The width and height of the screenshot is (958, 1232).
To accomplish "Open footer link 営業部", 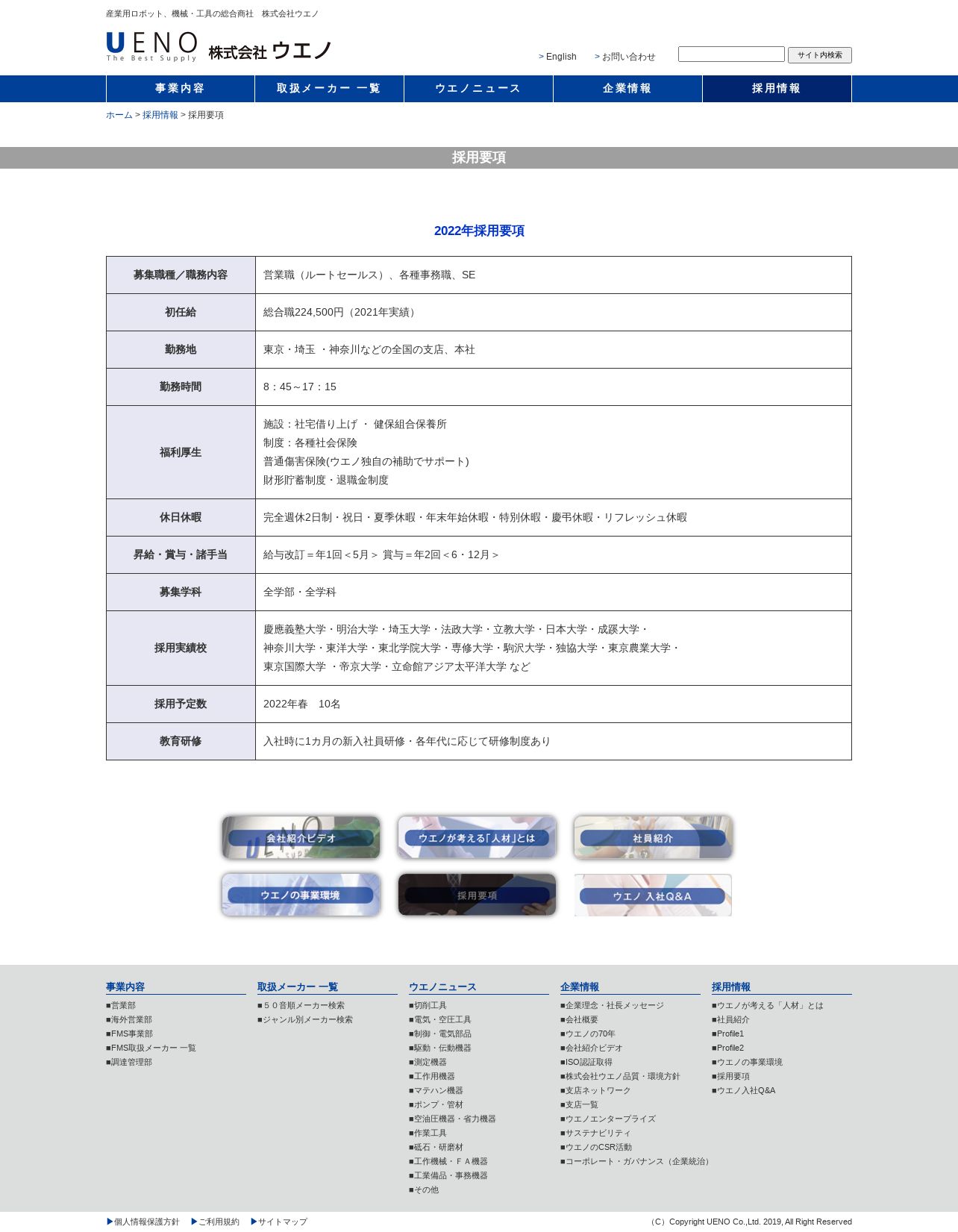I will coord(121,1006).
